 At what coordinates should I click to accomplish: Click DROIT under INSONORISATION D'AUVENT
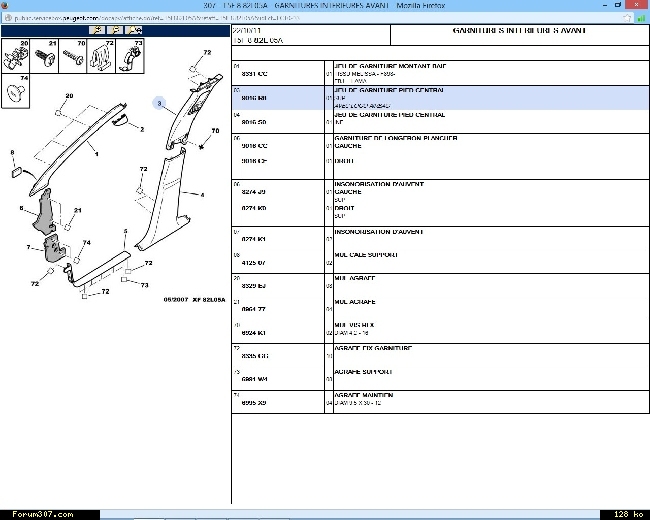(344, 208)
